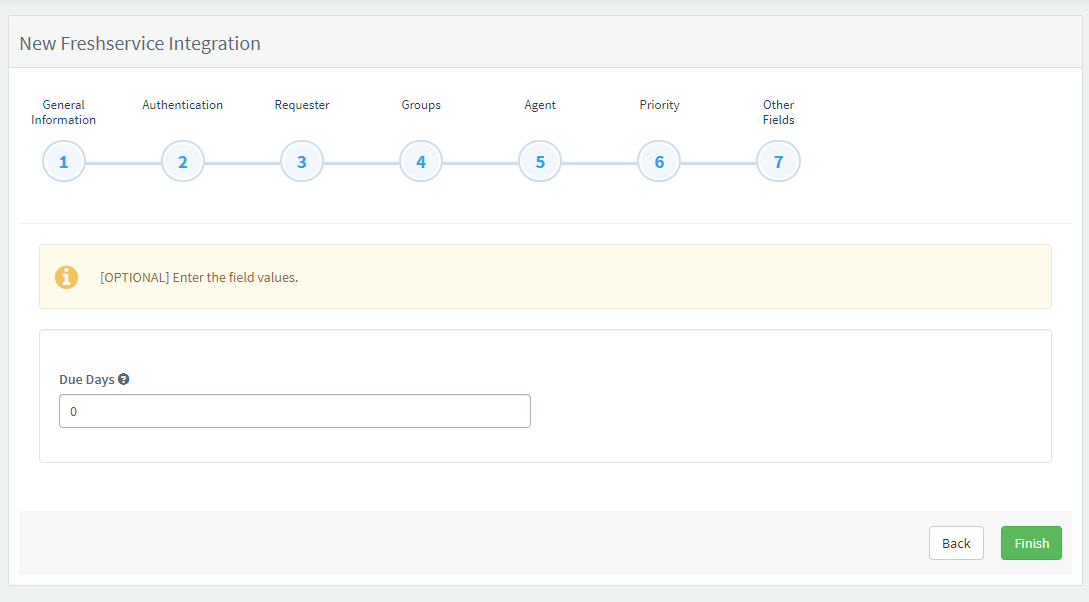Go to step 1 General Information
The image size is (1089, 602).
pyautogui.click(x=64, y=162)
